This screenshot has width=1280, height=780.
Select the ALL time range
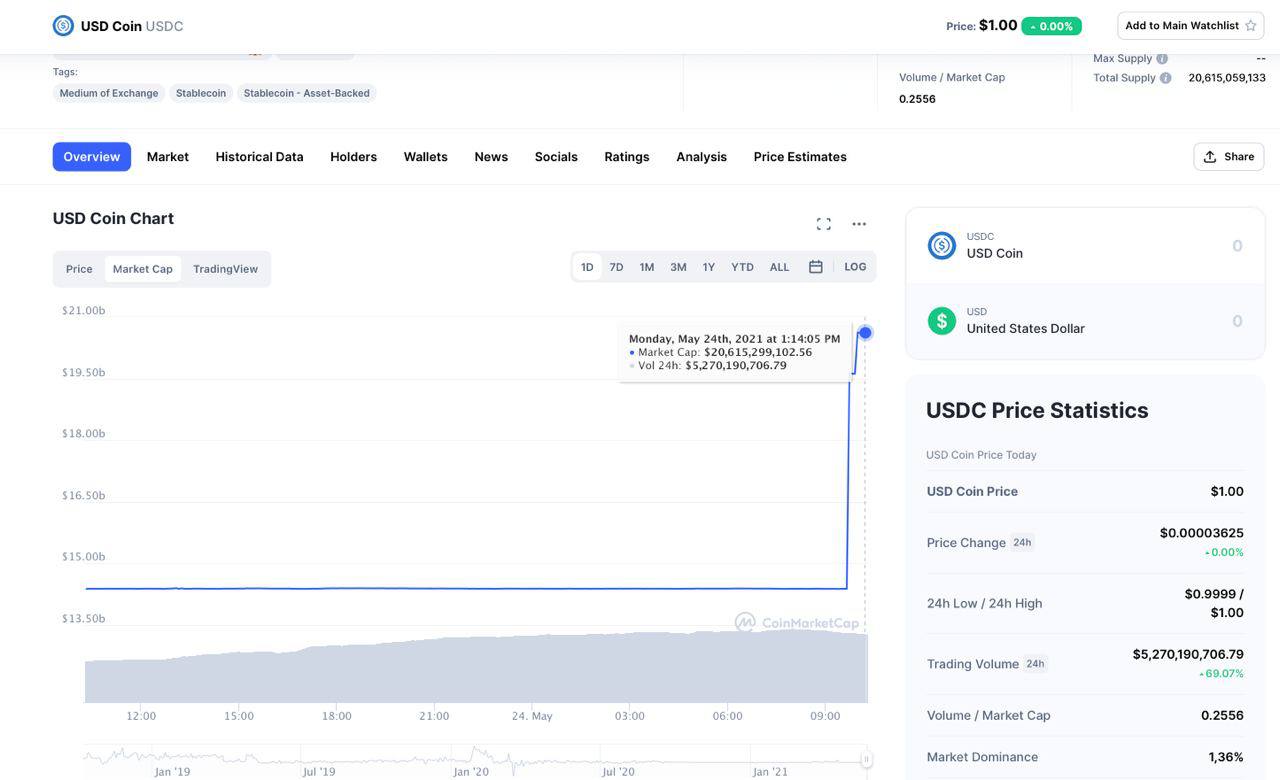780,267
